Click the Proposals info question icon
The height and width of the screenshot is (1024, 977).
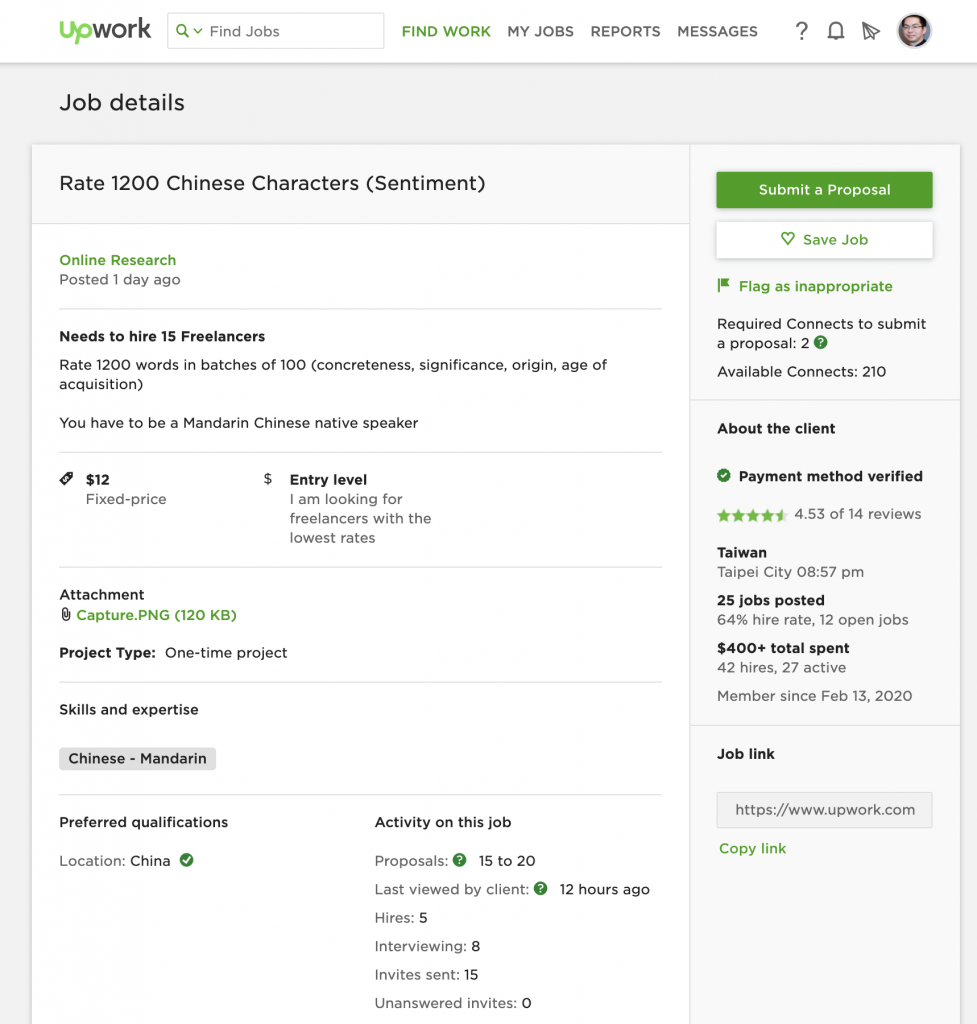460,860
